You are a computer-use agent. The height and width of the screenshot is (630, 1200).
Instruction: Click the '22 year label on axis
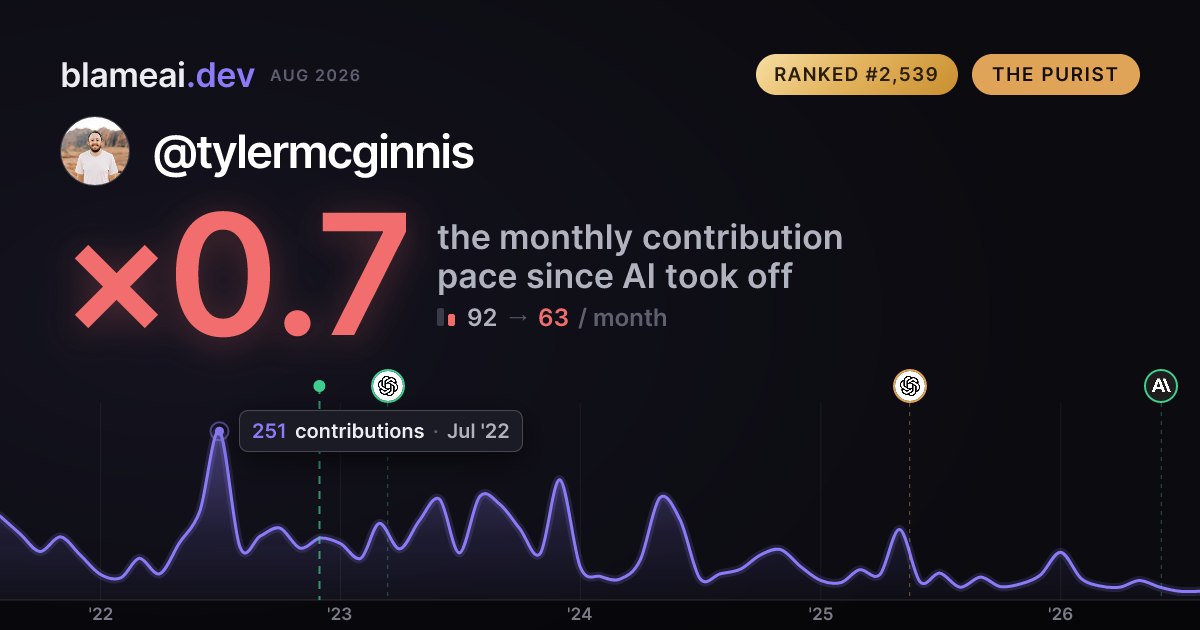100,614
